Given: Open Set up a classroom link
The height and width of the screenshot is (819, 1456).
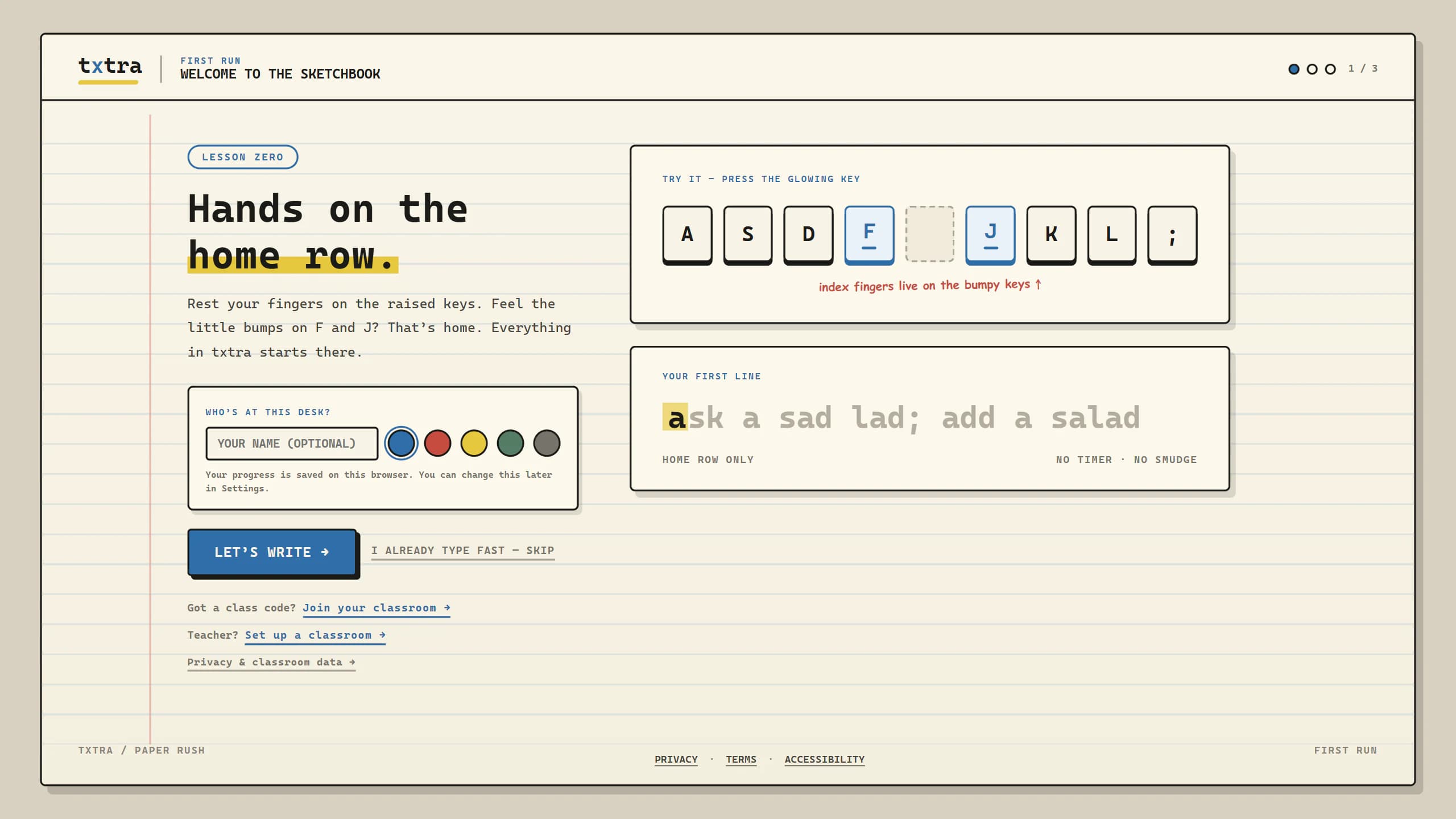Looking at the screenshot, I should tap(315, 635).
